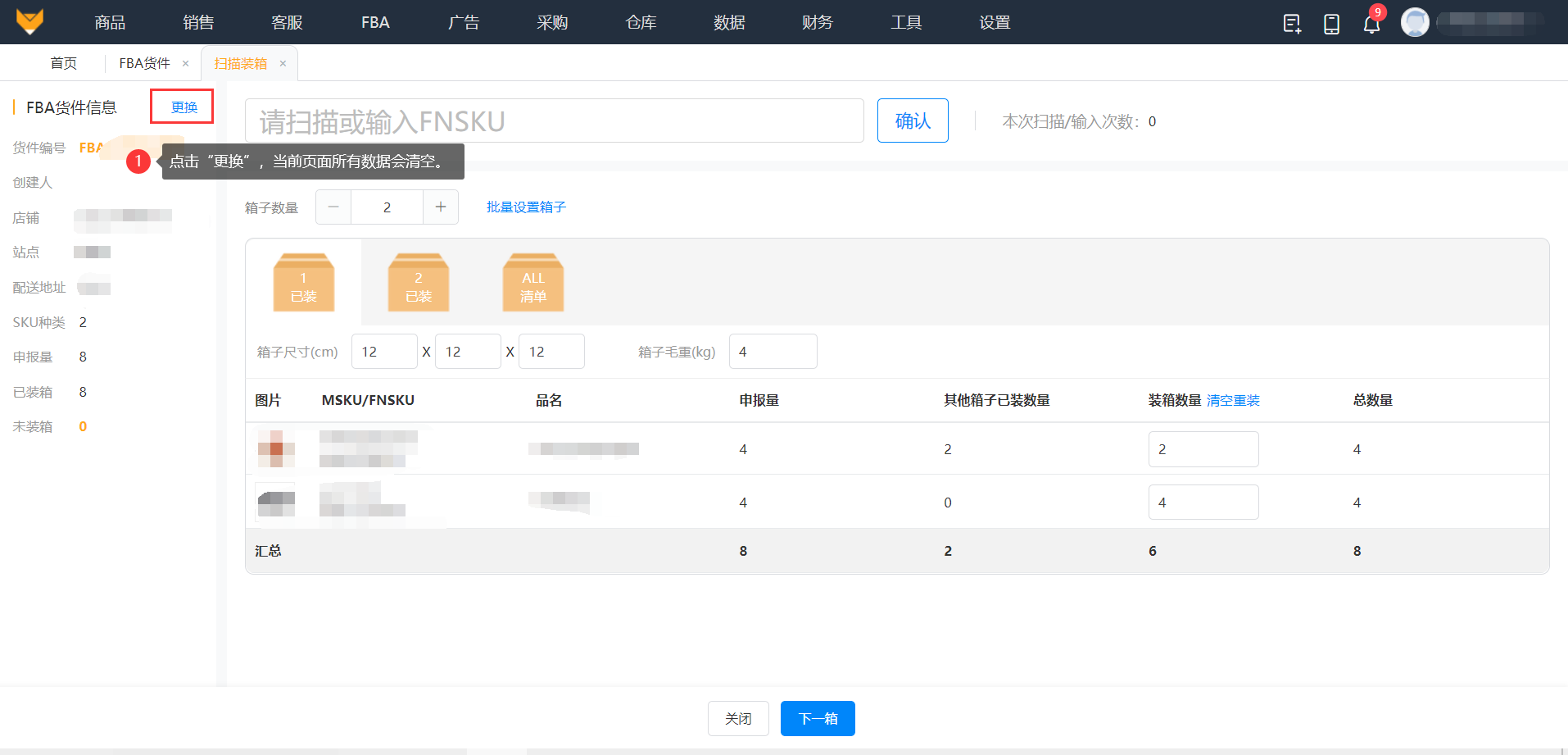
Task: Close the 扫描装箱 tab
Action: coord(283,64)
